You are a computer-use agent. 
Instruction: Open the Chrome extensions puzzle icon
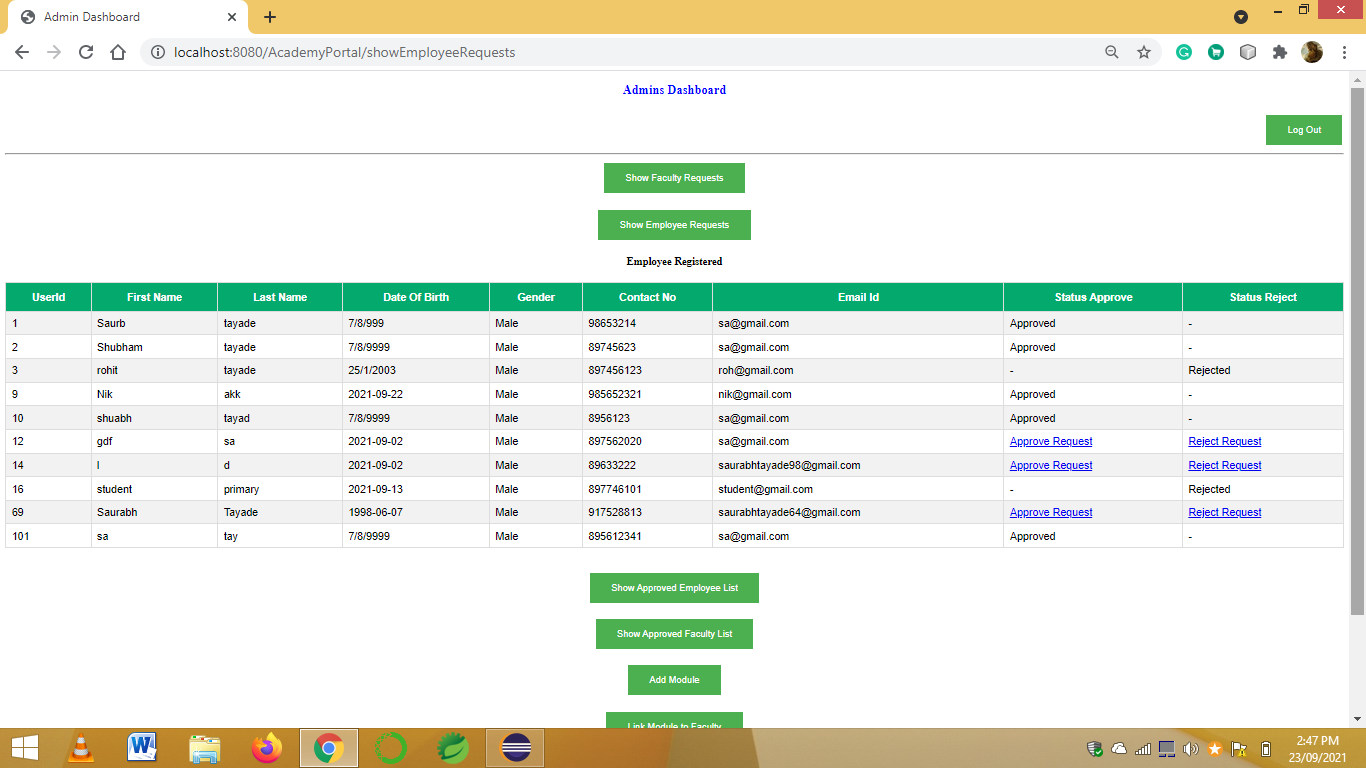(x=1280, y=52)
